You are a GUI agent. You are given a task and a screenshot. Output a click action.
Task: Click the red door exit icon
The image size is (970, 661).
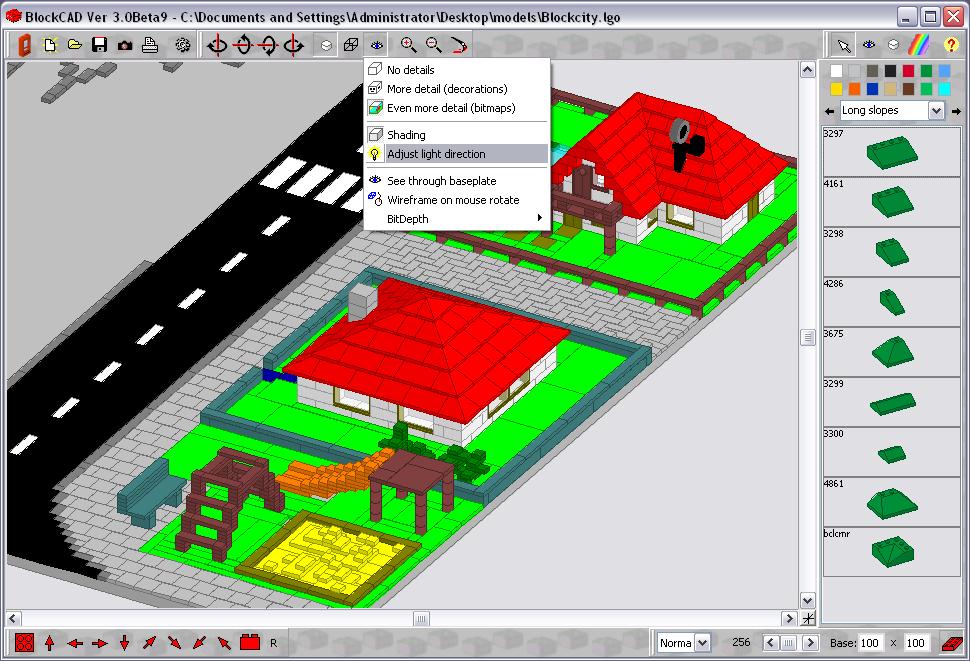24,45
